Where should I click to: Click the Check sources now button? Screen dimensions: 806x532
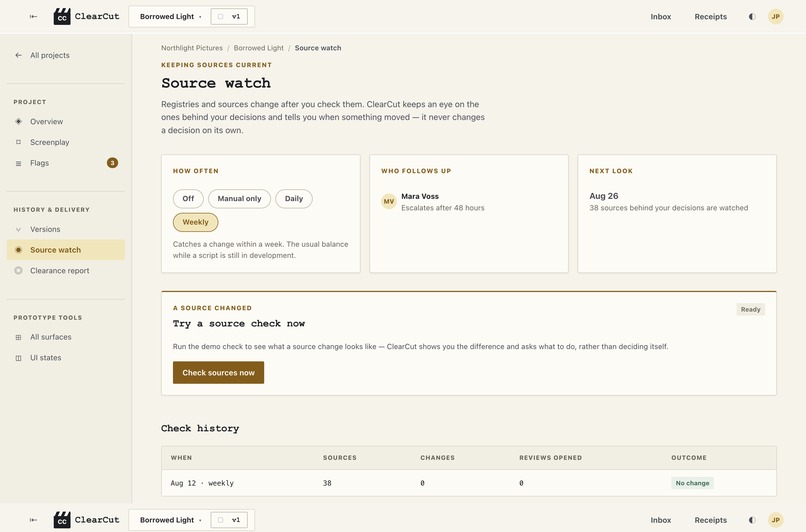pyautogui.click(x=218, y=373)
